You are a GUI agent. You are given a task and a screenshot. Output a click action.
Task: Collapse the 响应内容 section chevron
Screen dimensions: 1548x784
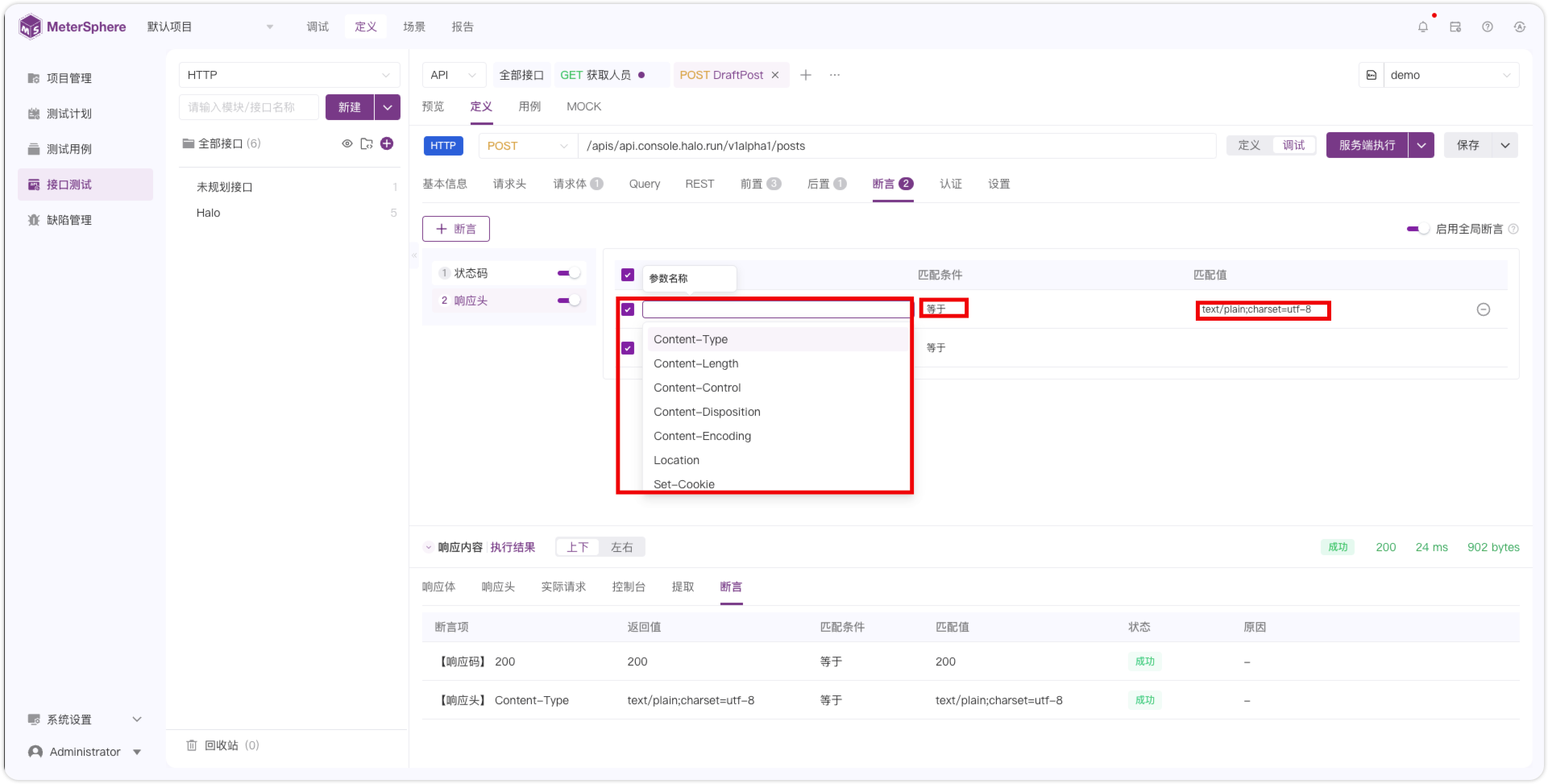(x=429, y=547)
